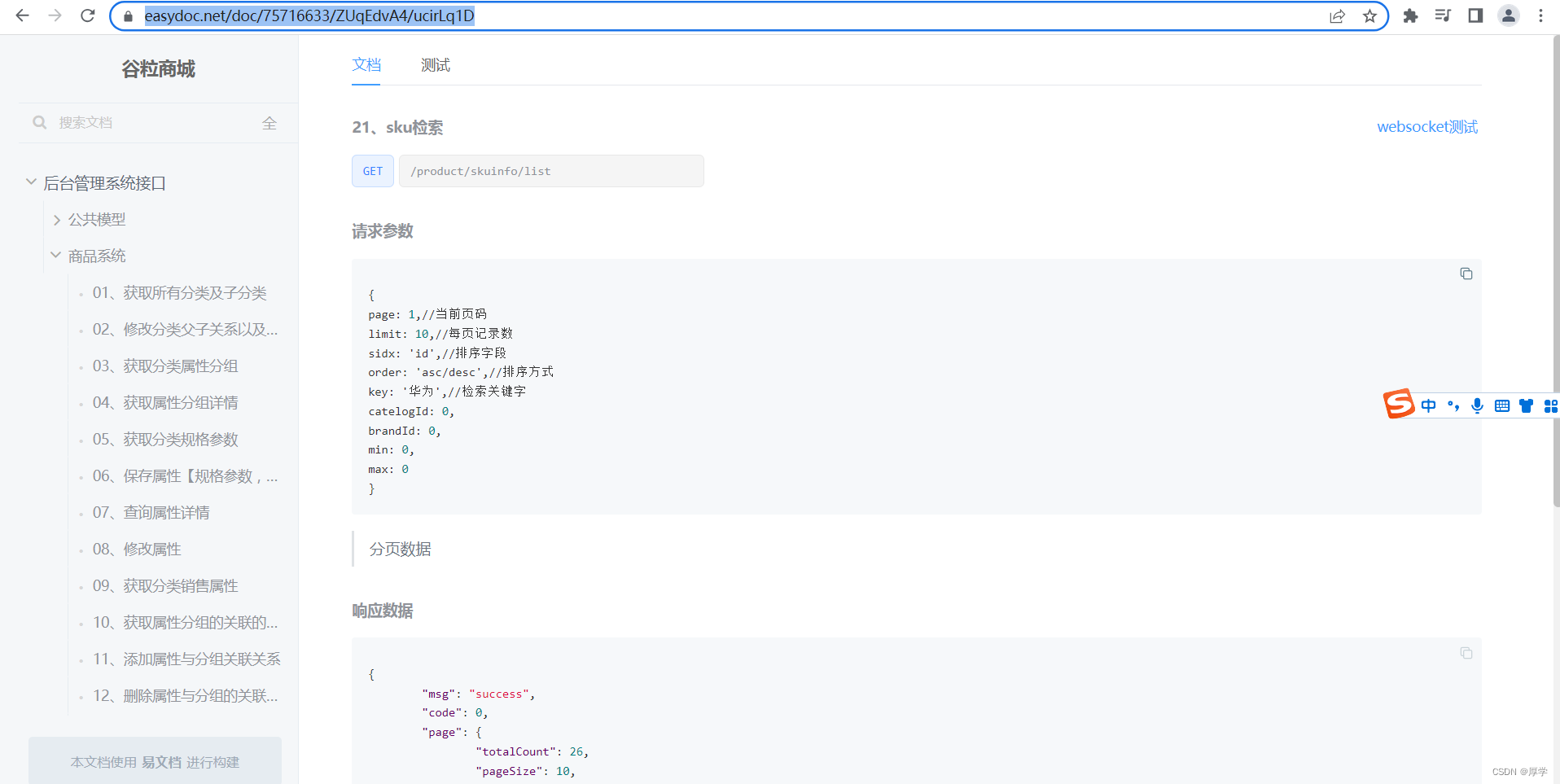Open the browser three-dot menu

tap(1540, 15)
